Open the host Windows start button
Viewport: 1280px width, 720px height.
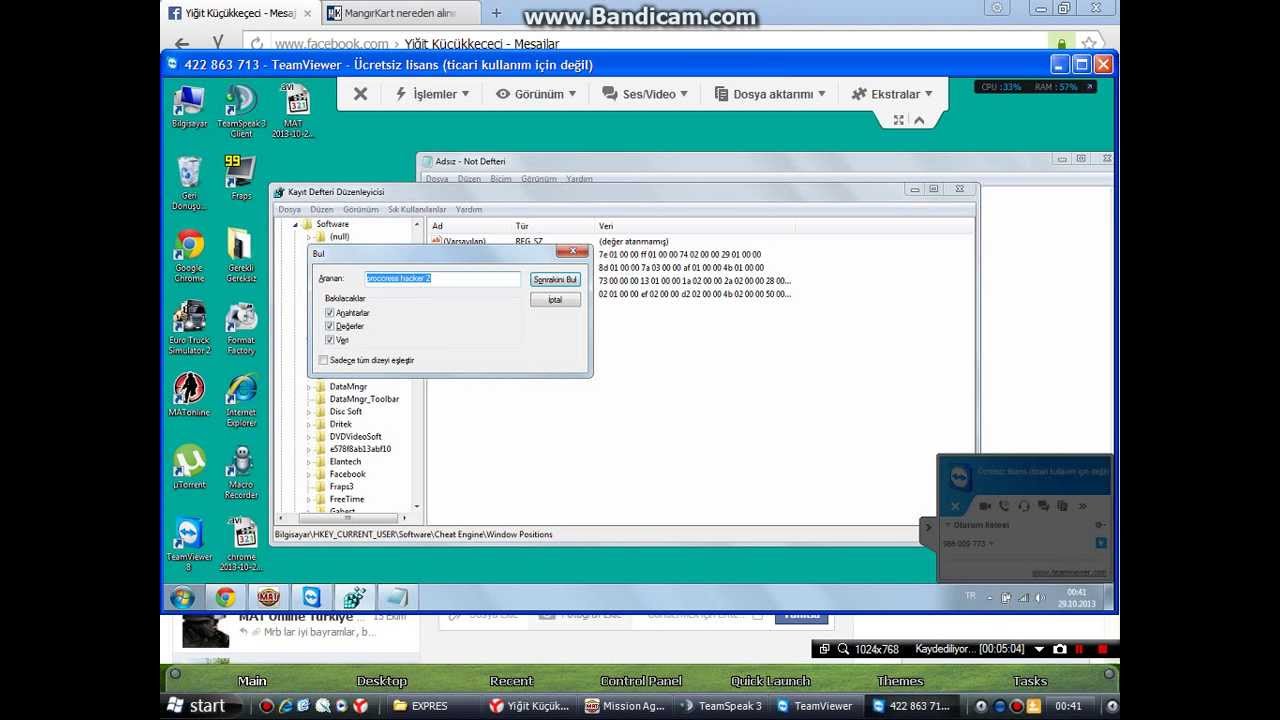[197, 705]
